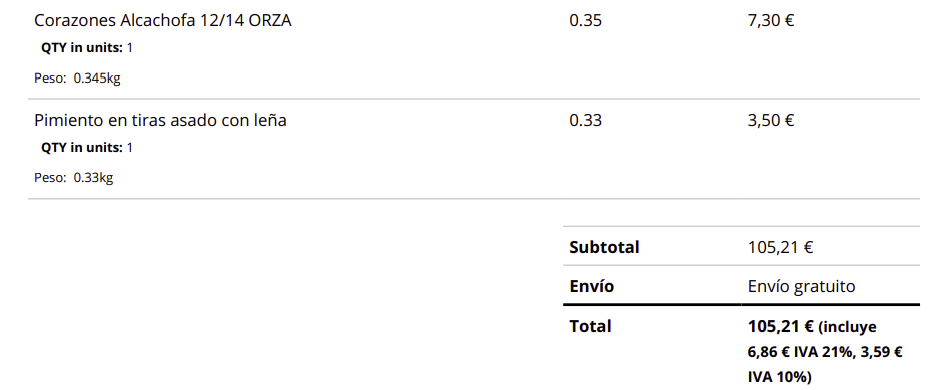Click the QTY in units label for Corazones
929x390 pixels.
[x=82, y=48]
